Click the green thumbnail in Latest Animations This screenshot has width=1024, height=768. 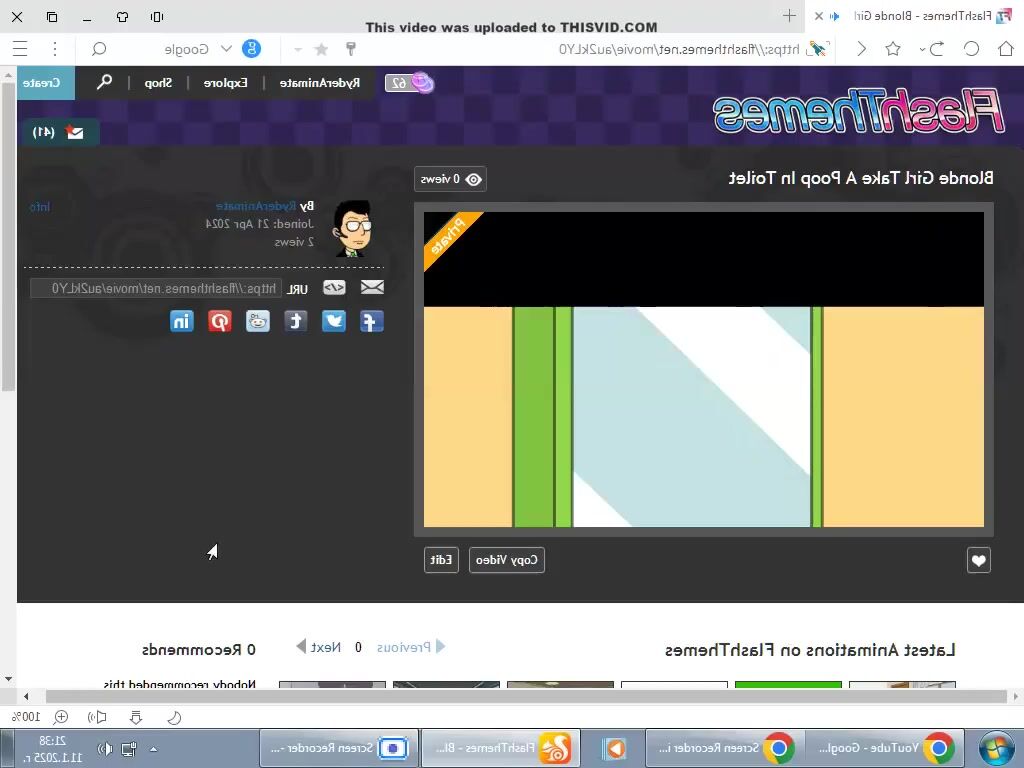[x=788, y=684]
